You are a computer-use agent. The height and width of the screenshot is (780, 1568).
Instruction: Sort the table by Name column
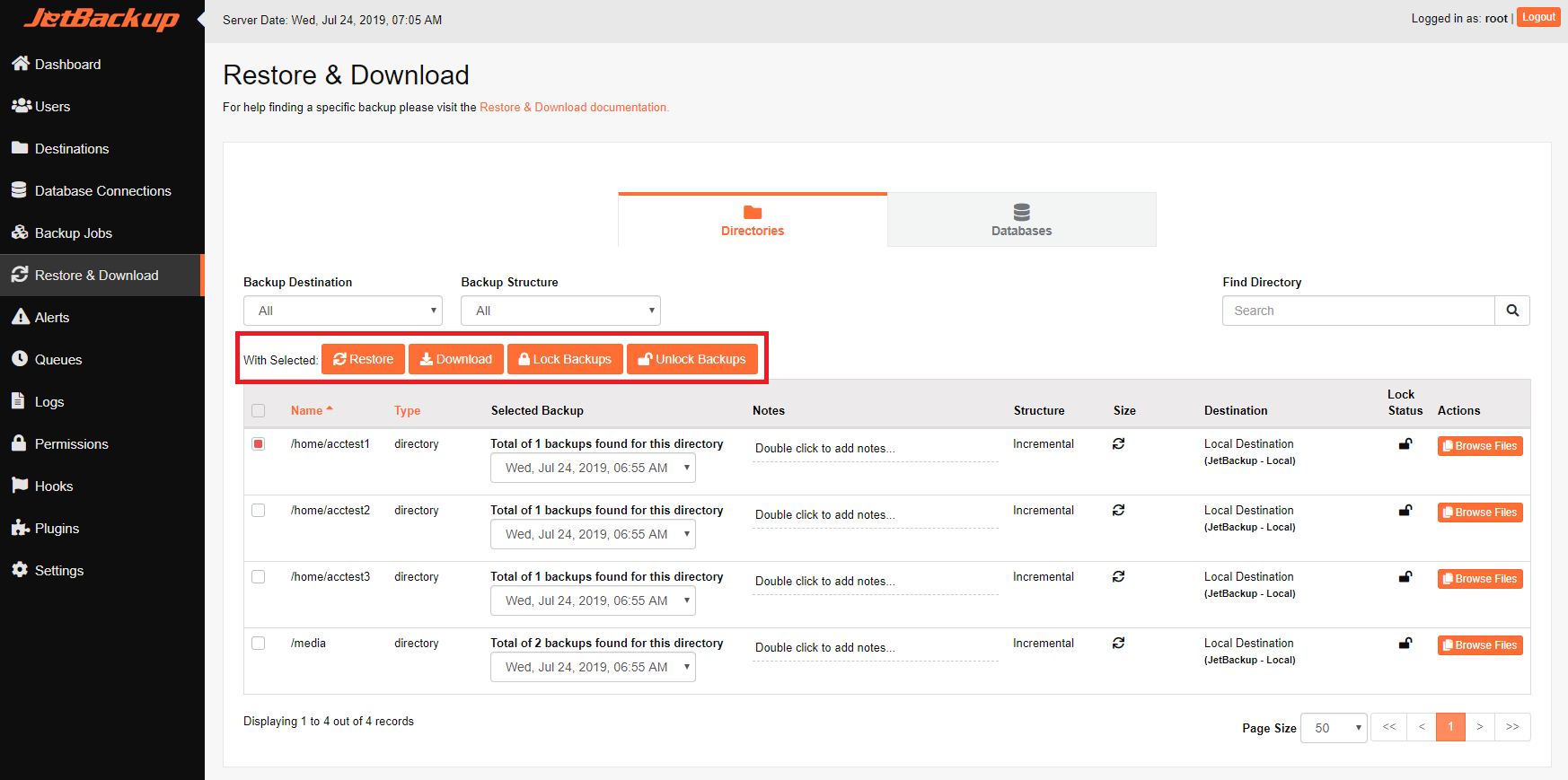pos(312,410)
